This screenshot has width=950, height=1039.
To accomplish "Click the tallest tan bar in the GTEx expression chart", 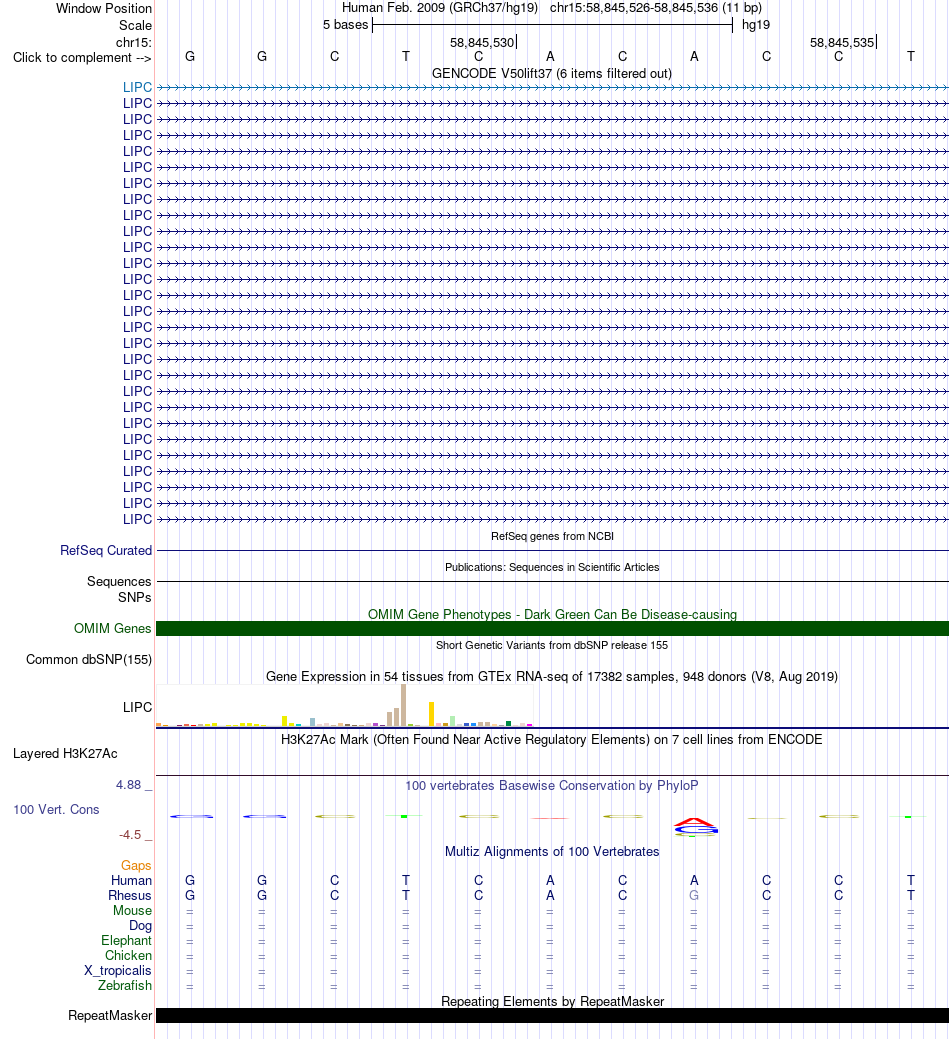I will [x=403, y=706].
